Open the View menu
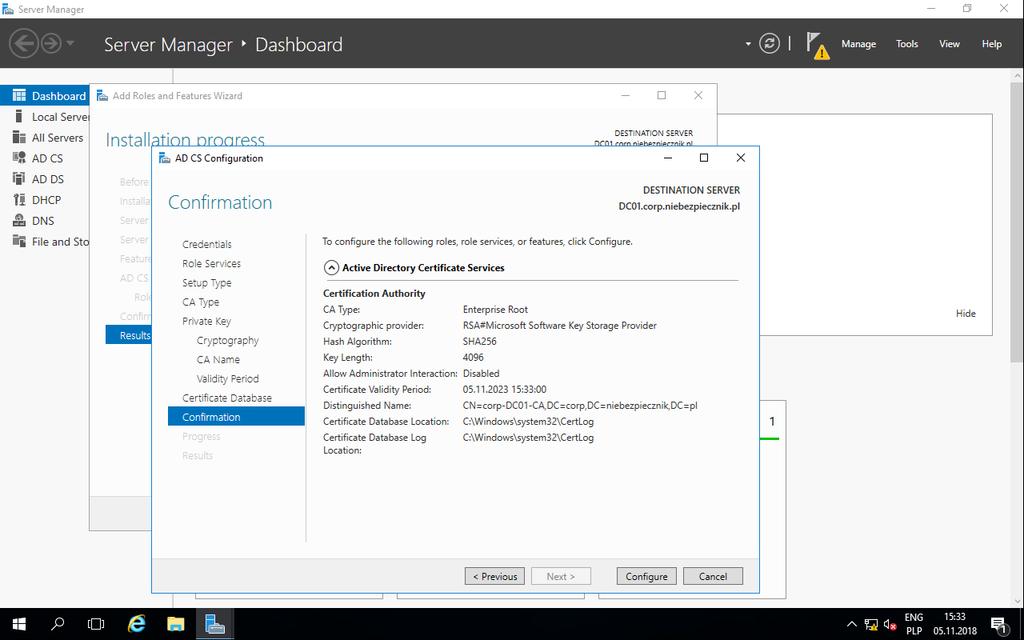This screenshot has width=1024, height=640. pos(949,44)
